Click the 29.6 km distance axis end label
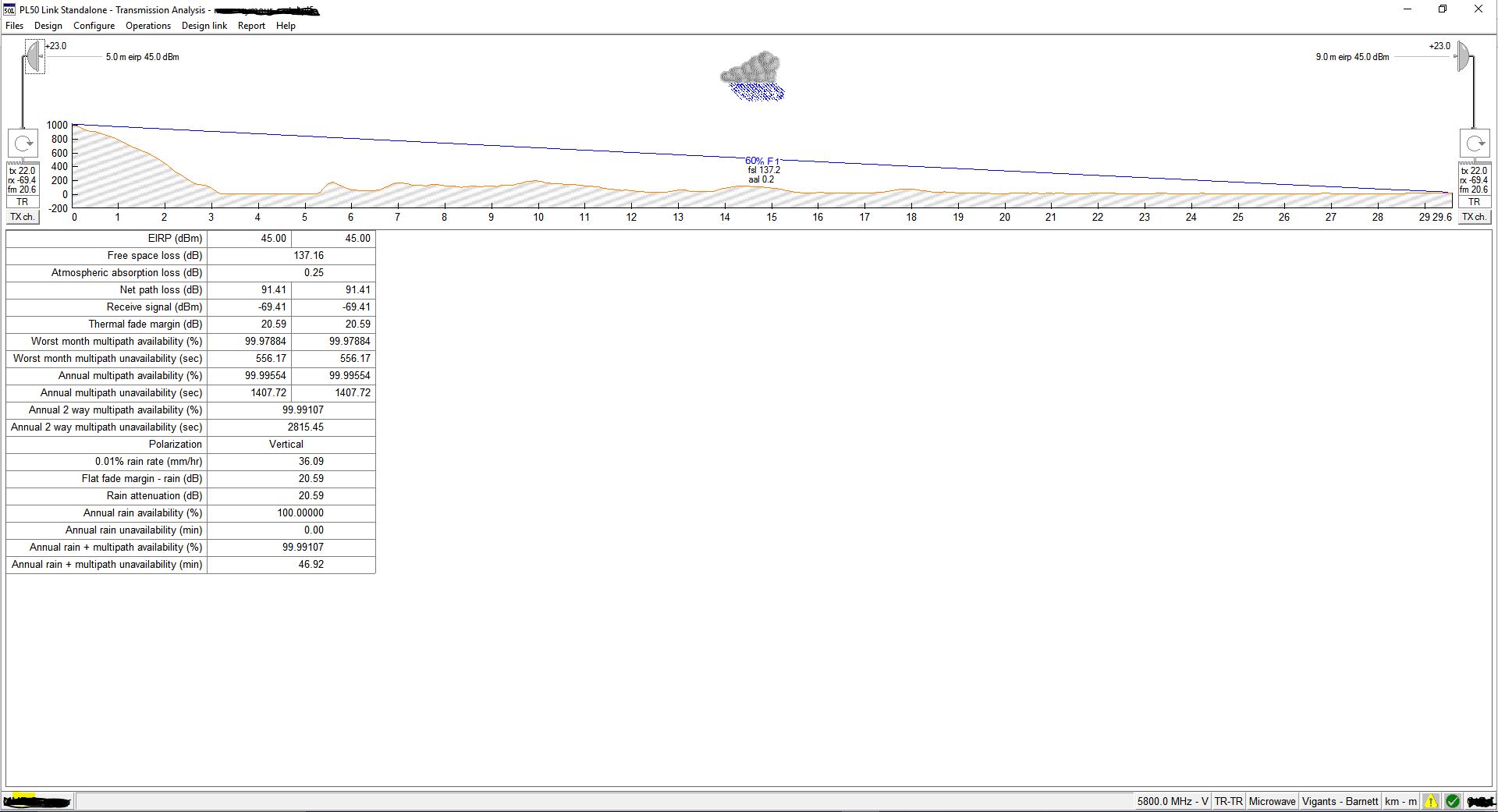This screenshot has height=812, width=1498. click(1442, 217)
